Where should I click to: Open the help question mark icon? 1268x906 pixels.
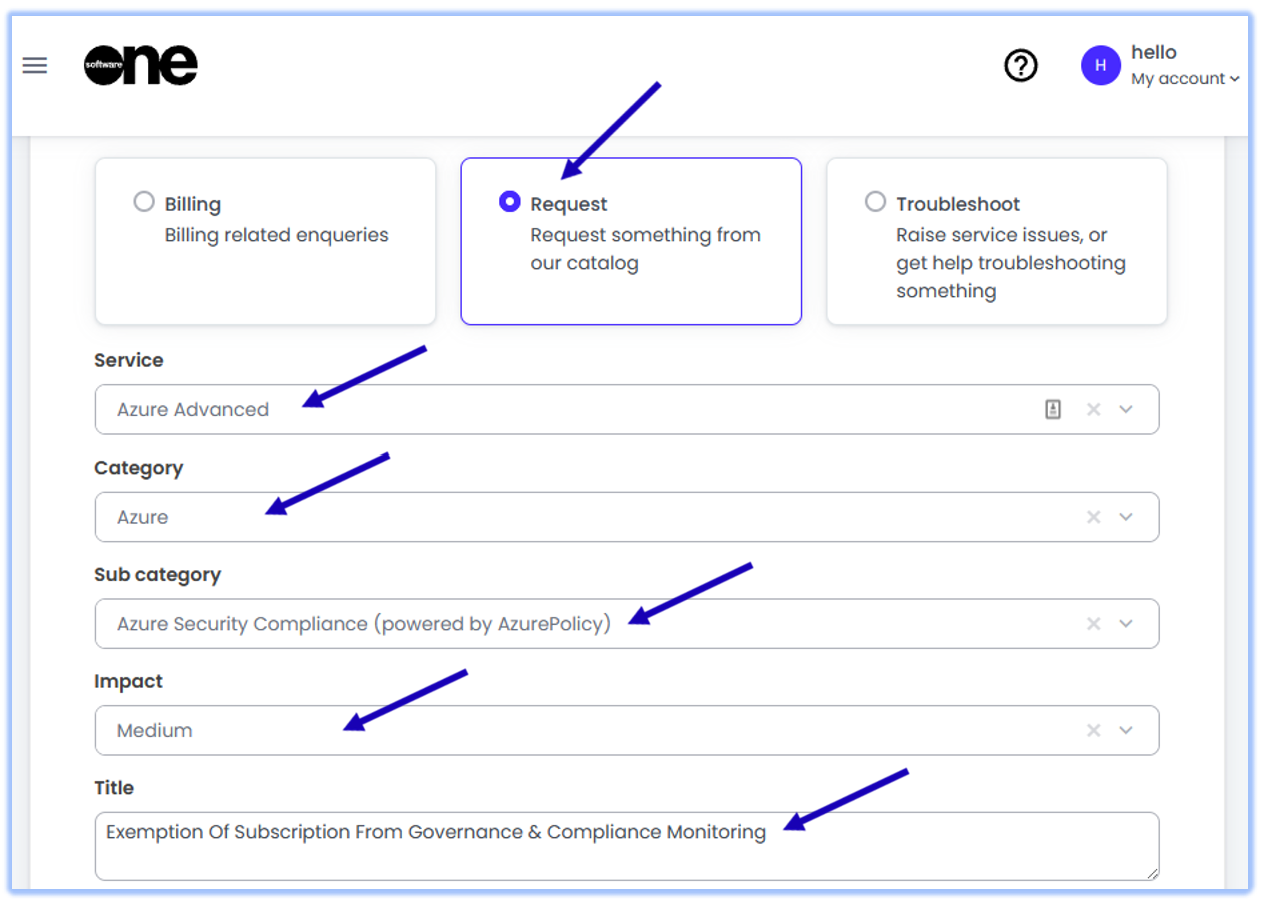pos(1021,66)
